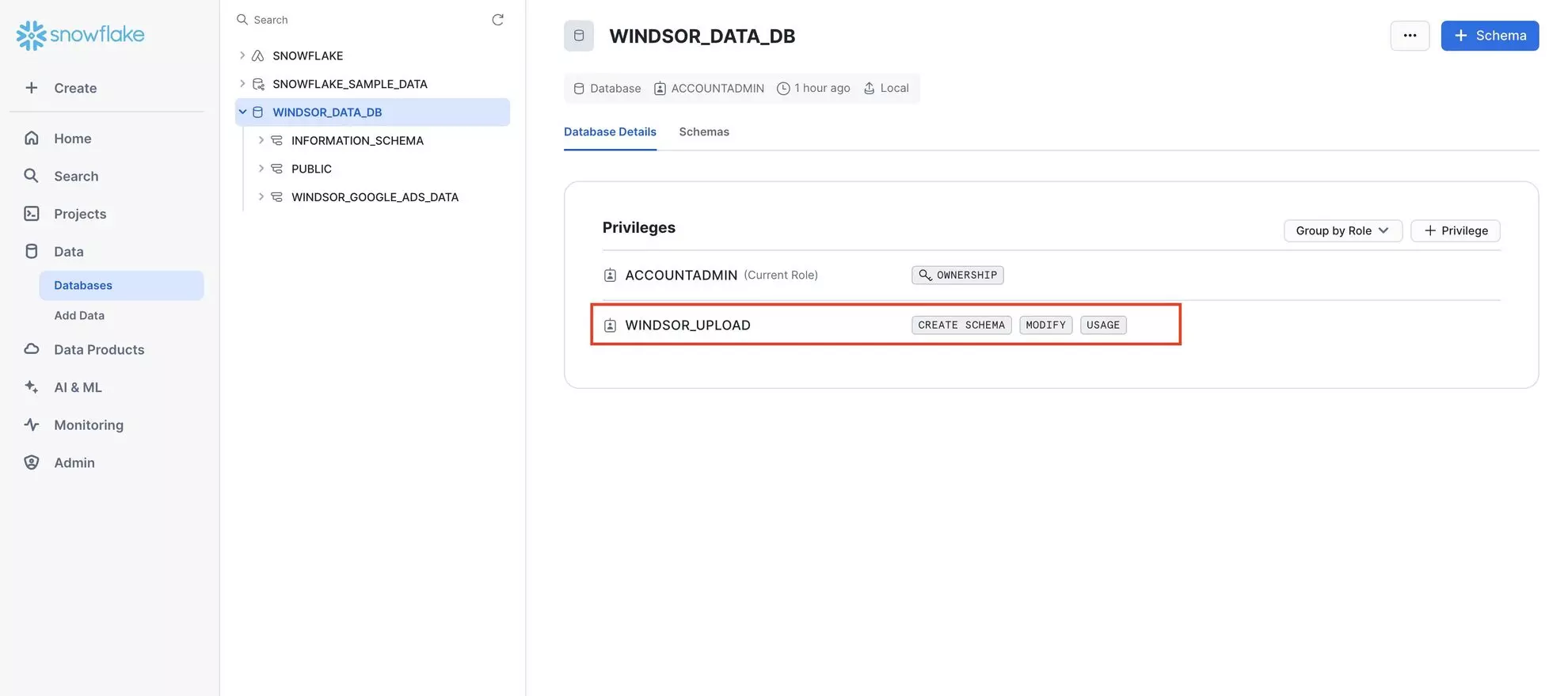This screenshot has width=1568, height=696.
Task: Open Data Products
Action: 99,350
